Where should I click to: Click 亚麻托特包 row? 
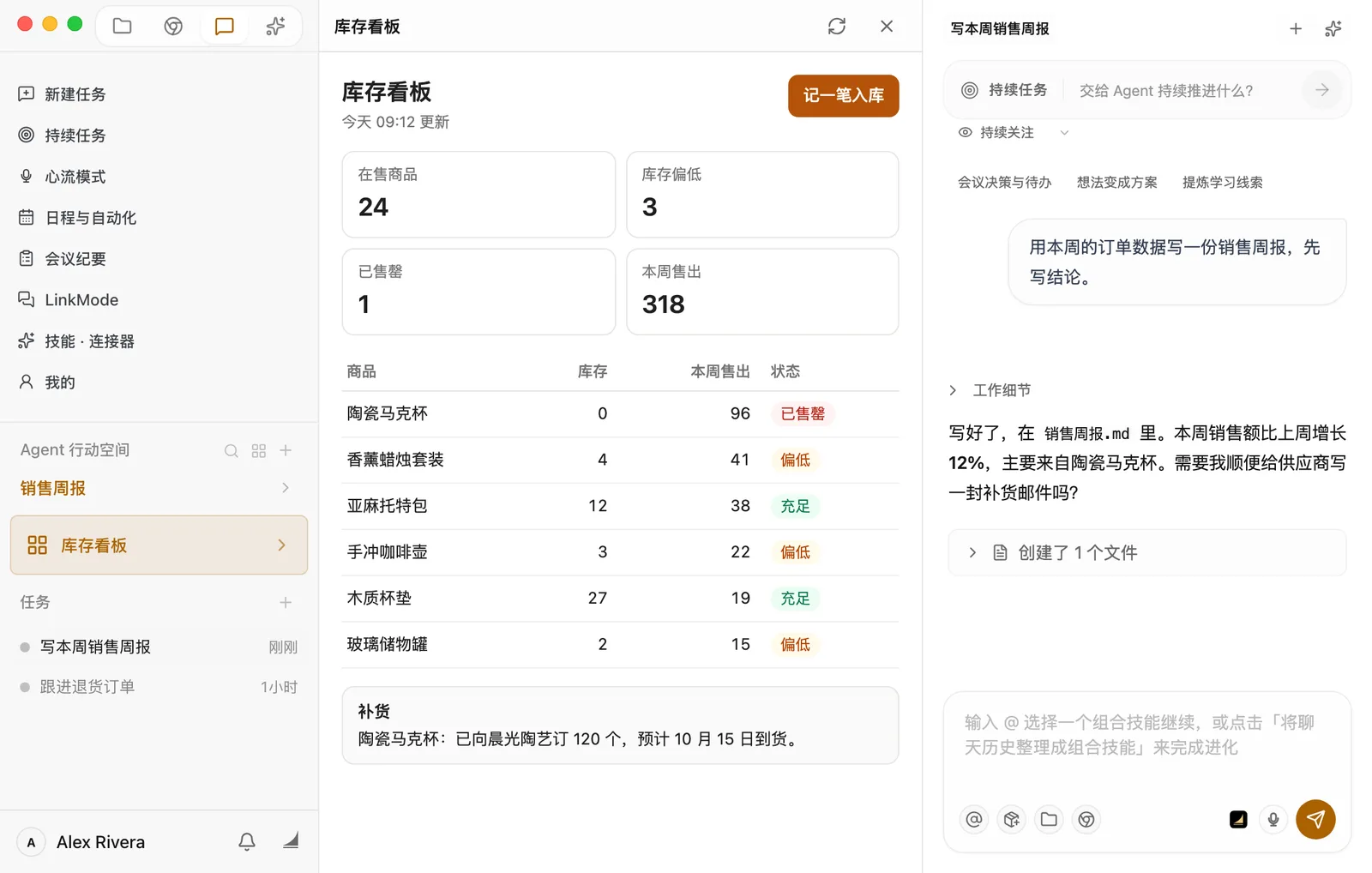pyautogui.click(x=620, y=507)
